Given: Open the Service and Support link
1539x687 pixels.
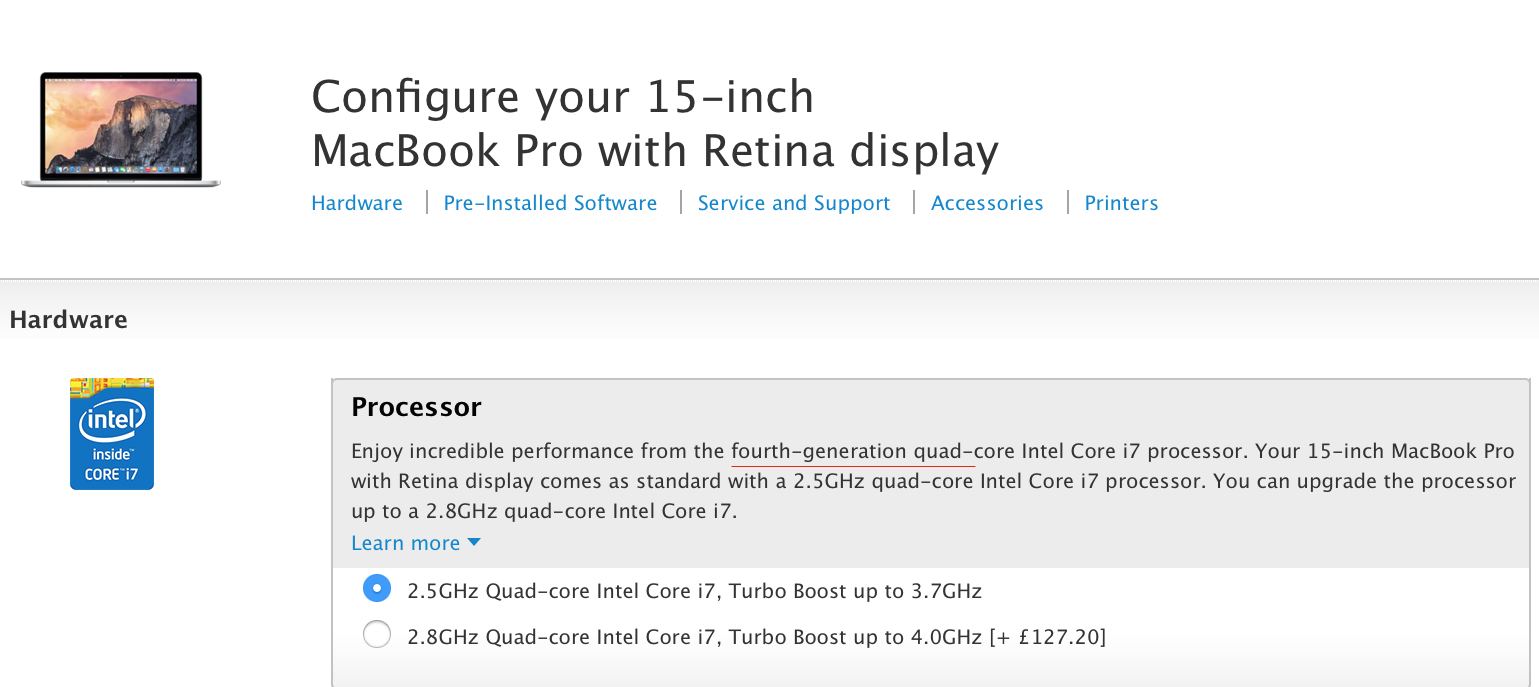Looking at the screenshot, I should (794, 203).
